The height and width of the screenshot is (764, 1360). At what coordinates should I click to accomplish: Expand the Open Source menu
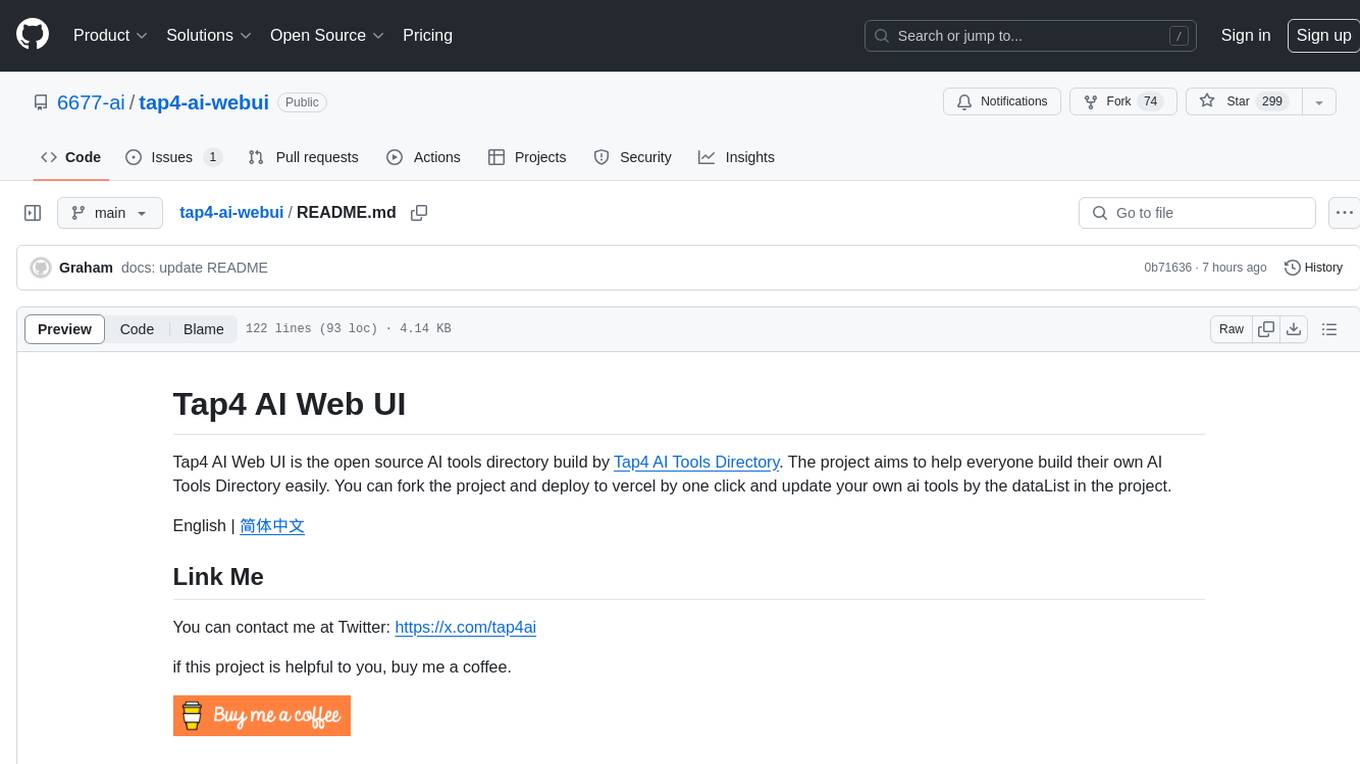tap(327, 35)
